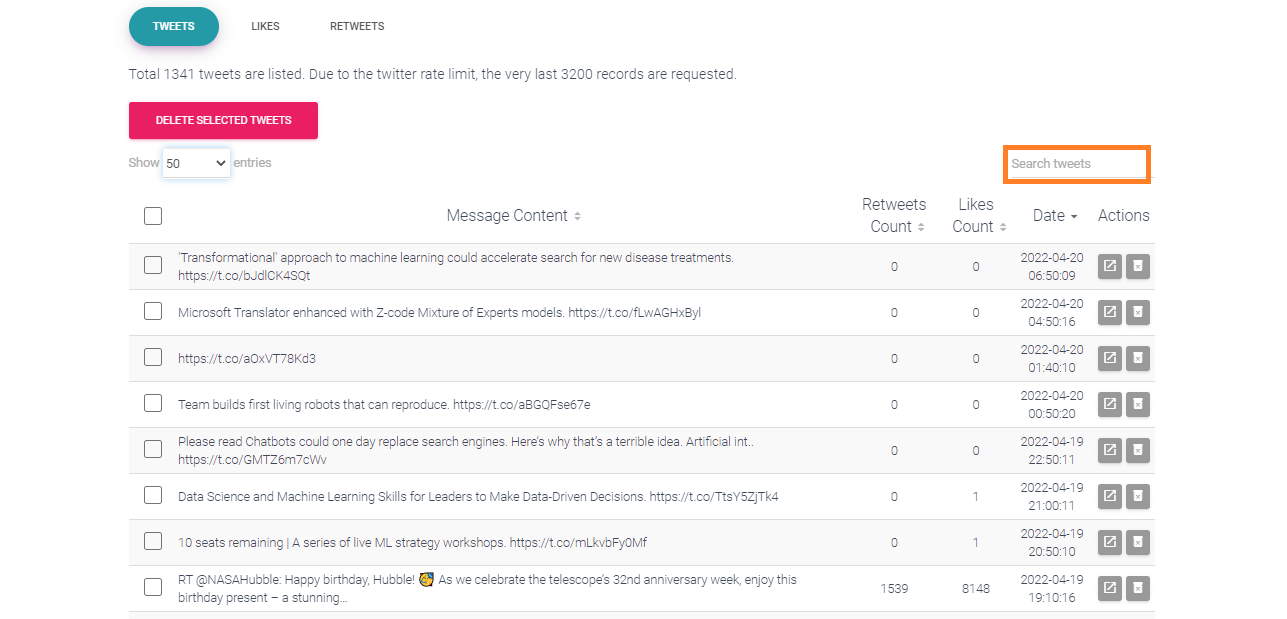Image resolution: width=1287 pixels, height=619 pixels.
Task: Toggle the Date column sort order
Action: (1054, 215)
